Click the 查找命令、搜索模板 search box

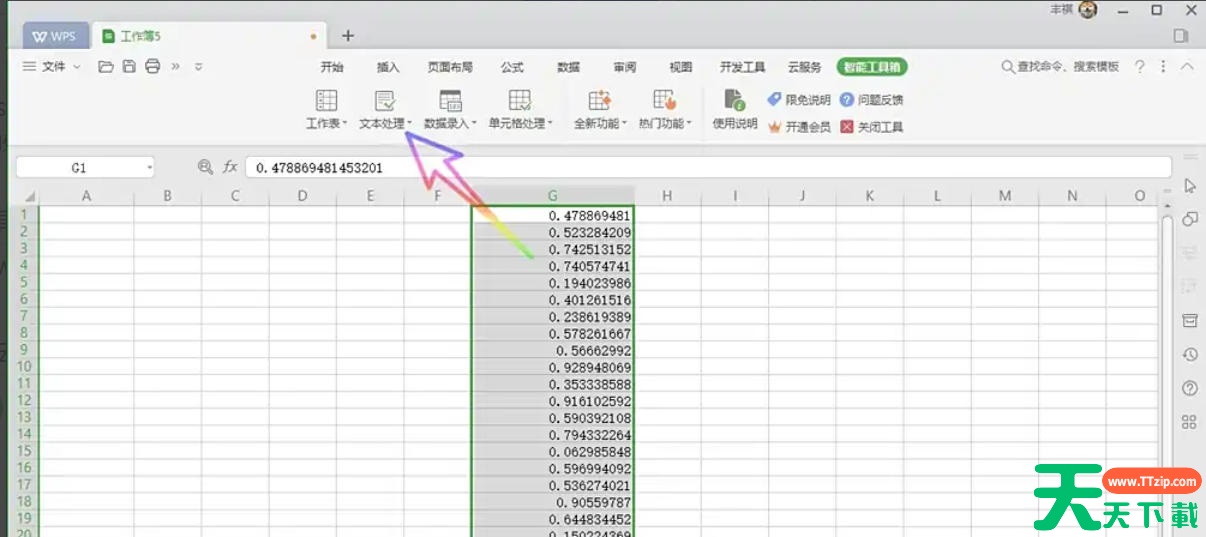coord(1060,67)
